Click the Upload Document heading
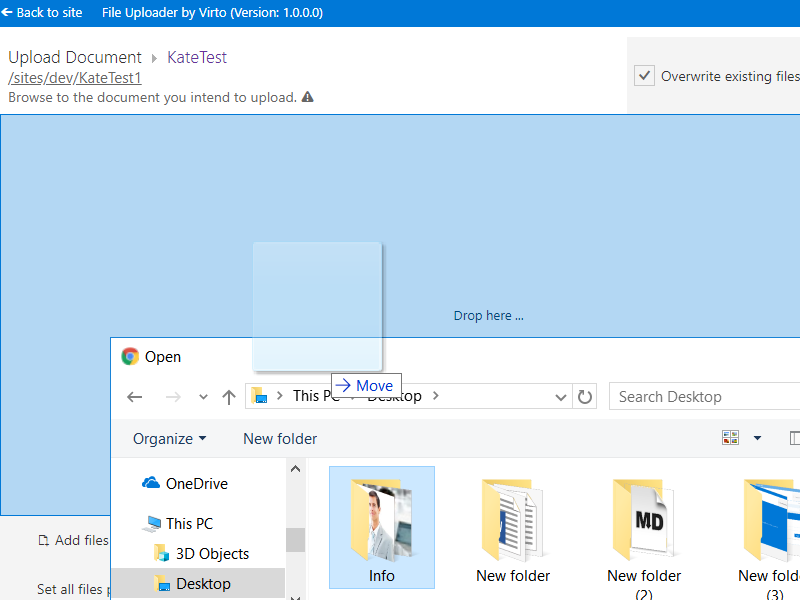 click(74, 57)
